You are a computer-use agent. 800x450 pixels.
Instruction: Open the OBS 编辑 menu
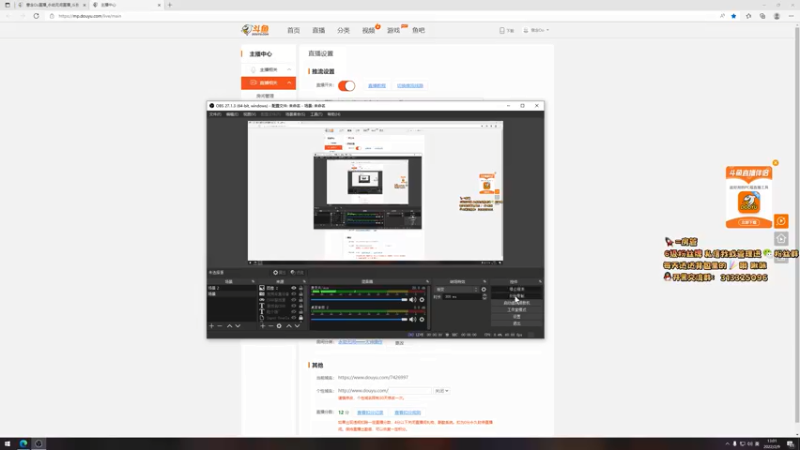click(232, 114)
